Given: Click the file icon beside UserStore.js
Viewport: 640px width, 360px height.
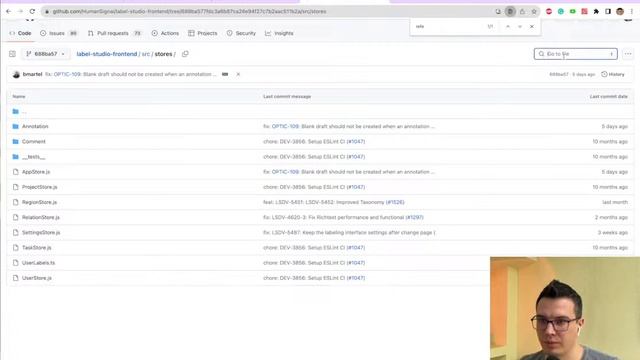Looking at the screenshot, I should tap(16, 278).
